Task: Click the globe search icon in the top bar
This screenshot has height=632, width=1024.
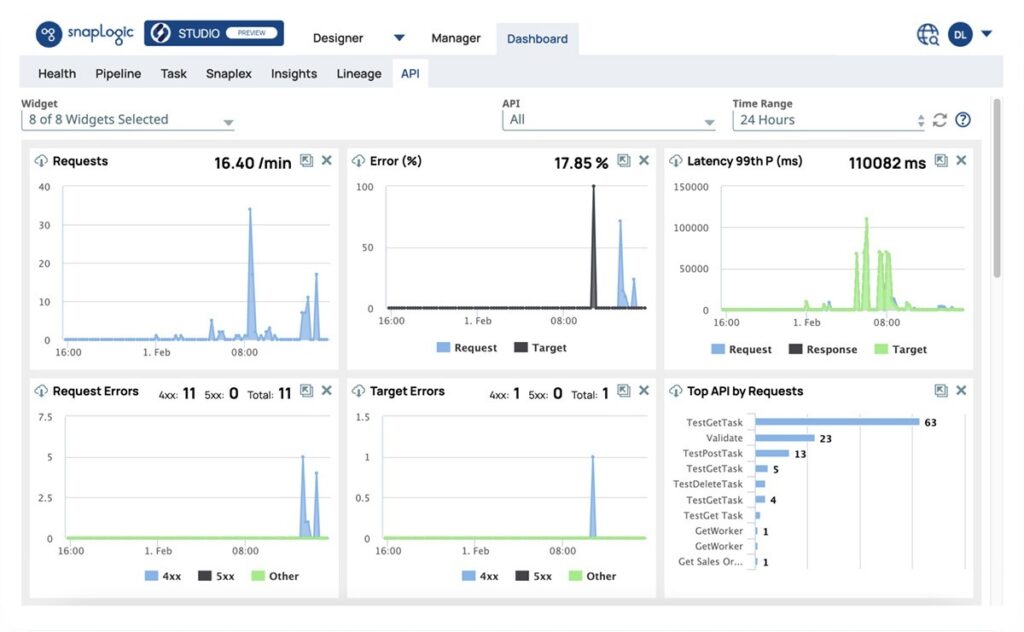Action: (x=926, y=33)
